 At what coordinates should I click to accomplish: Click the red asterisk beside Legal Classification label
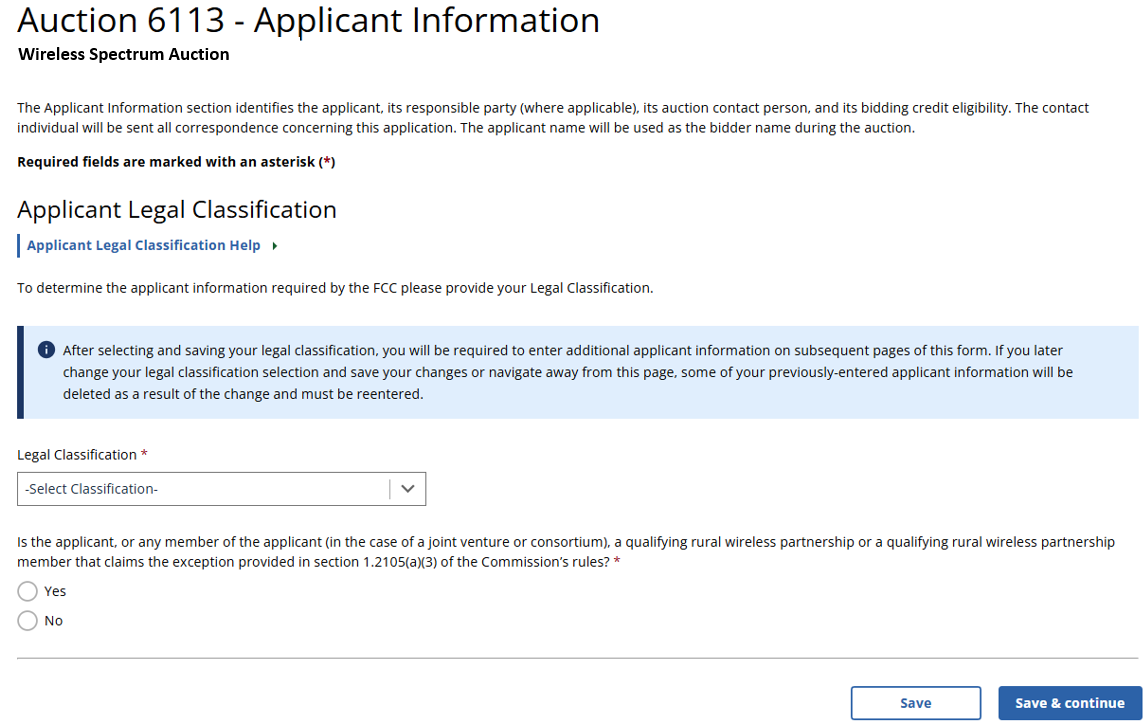point(145,455)
